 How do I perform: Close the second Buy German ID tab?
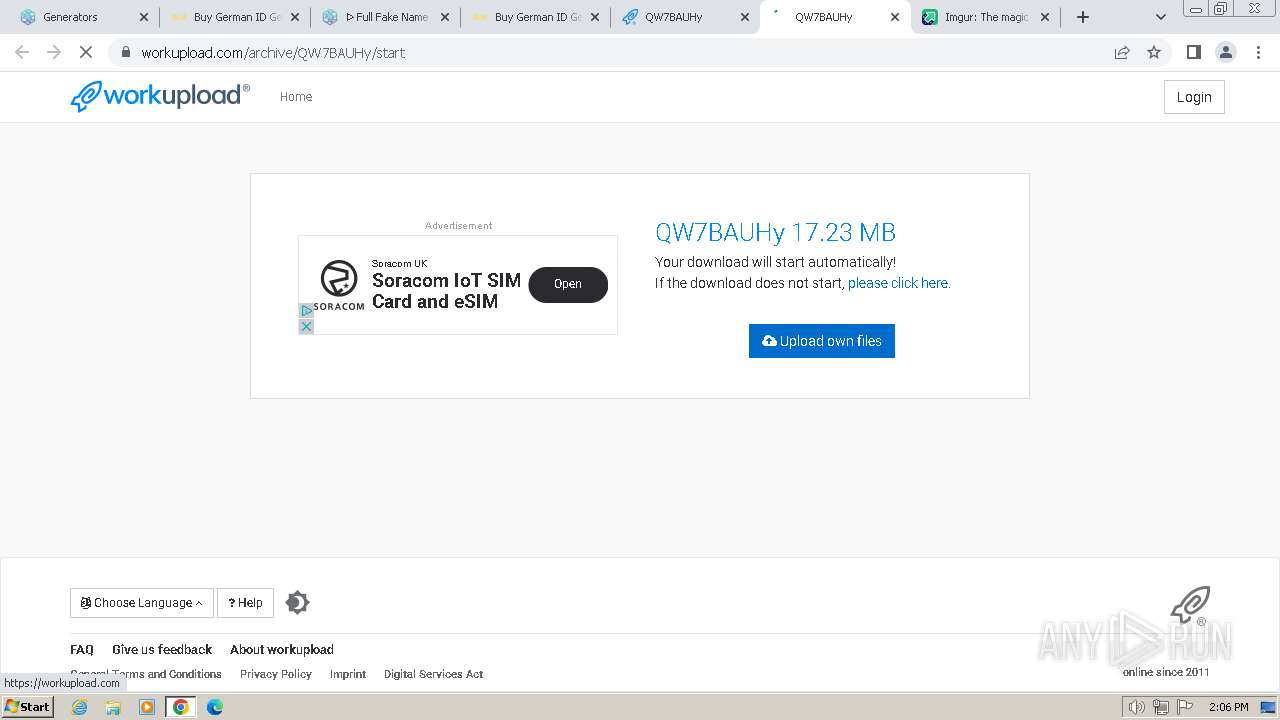[x=595, y=17]
